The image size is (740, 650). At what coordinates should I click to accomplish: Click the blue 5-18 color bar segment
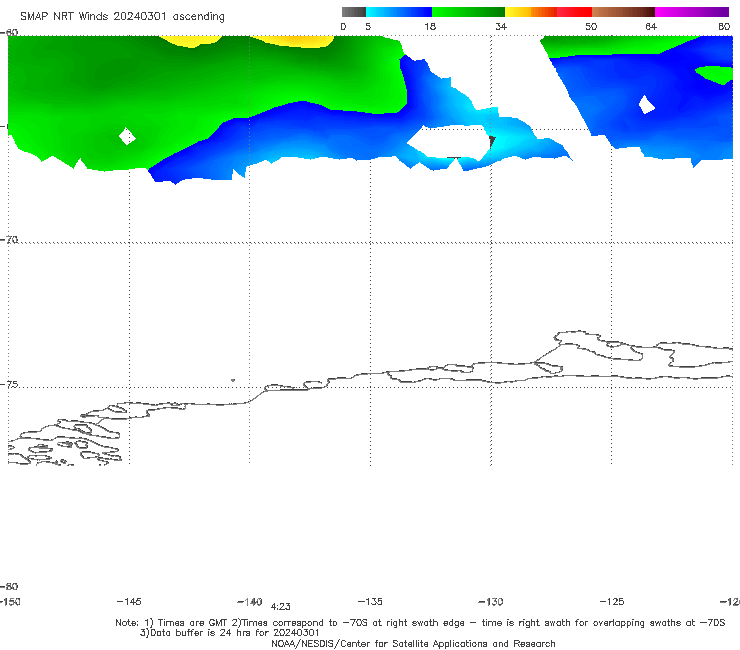398,12
